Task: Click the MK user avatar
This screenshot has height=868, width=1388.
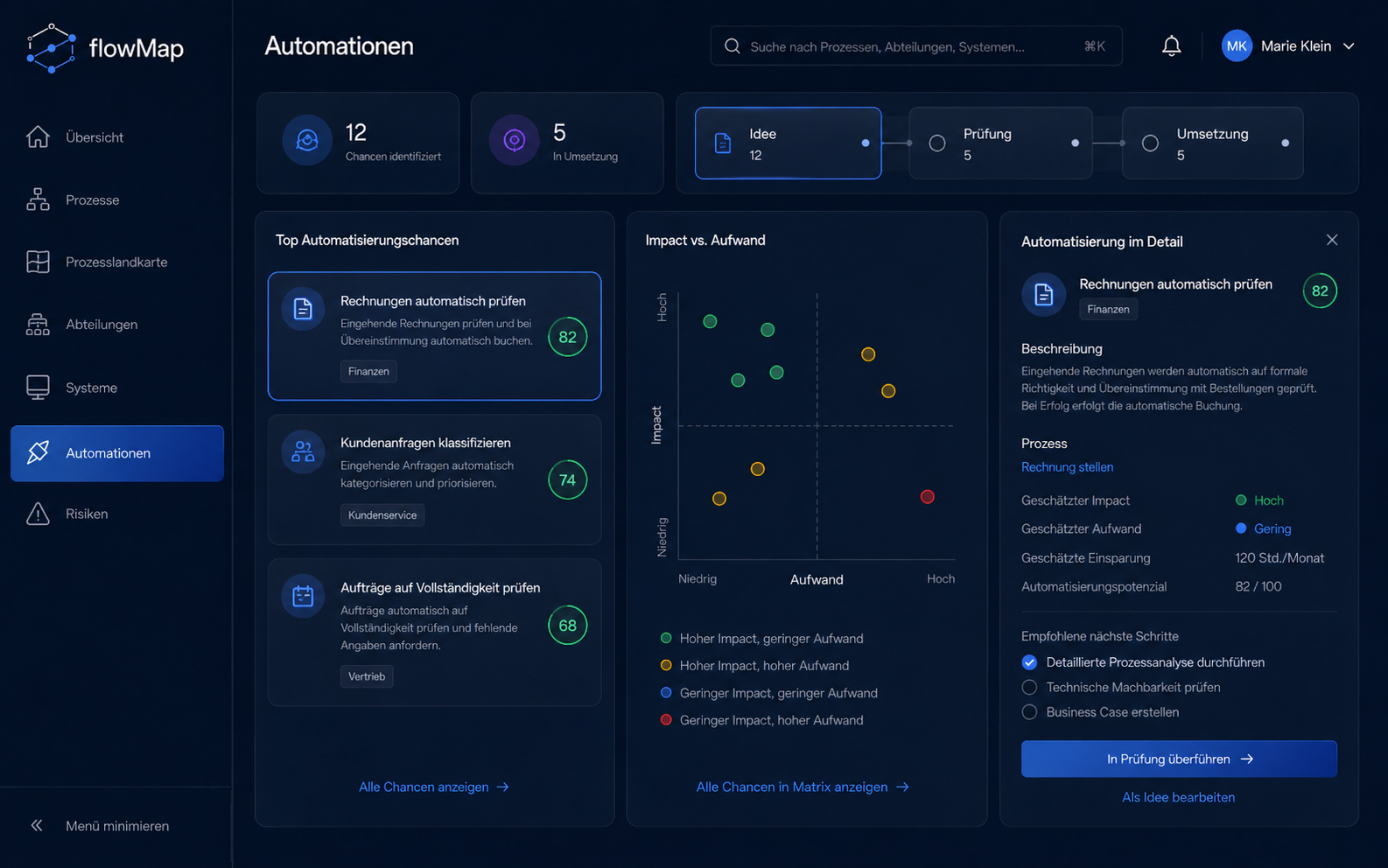Action: point(1237,46)
